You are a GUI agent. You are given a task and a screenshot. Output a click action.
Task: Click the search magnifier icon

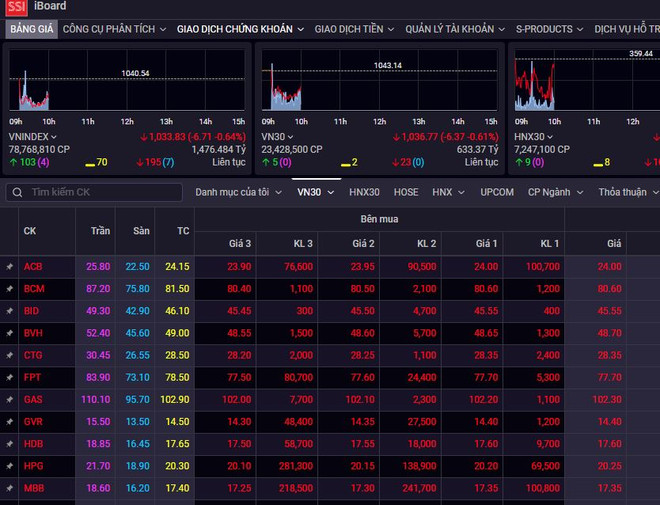click(x=18, y=192)
